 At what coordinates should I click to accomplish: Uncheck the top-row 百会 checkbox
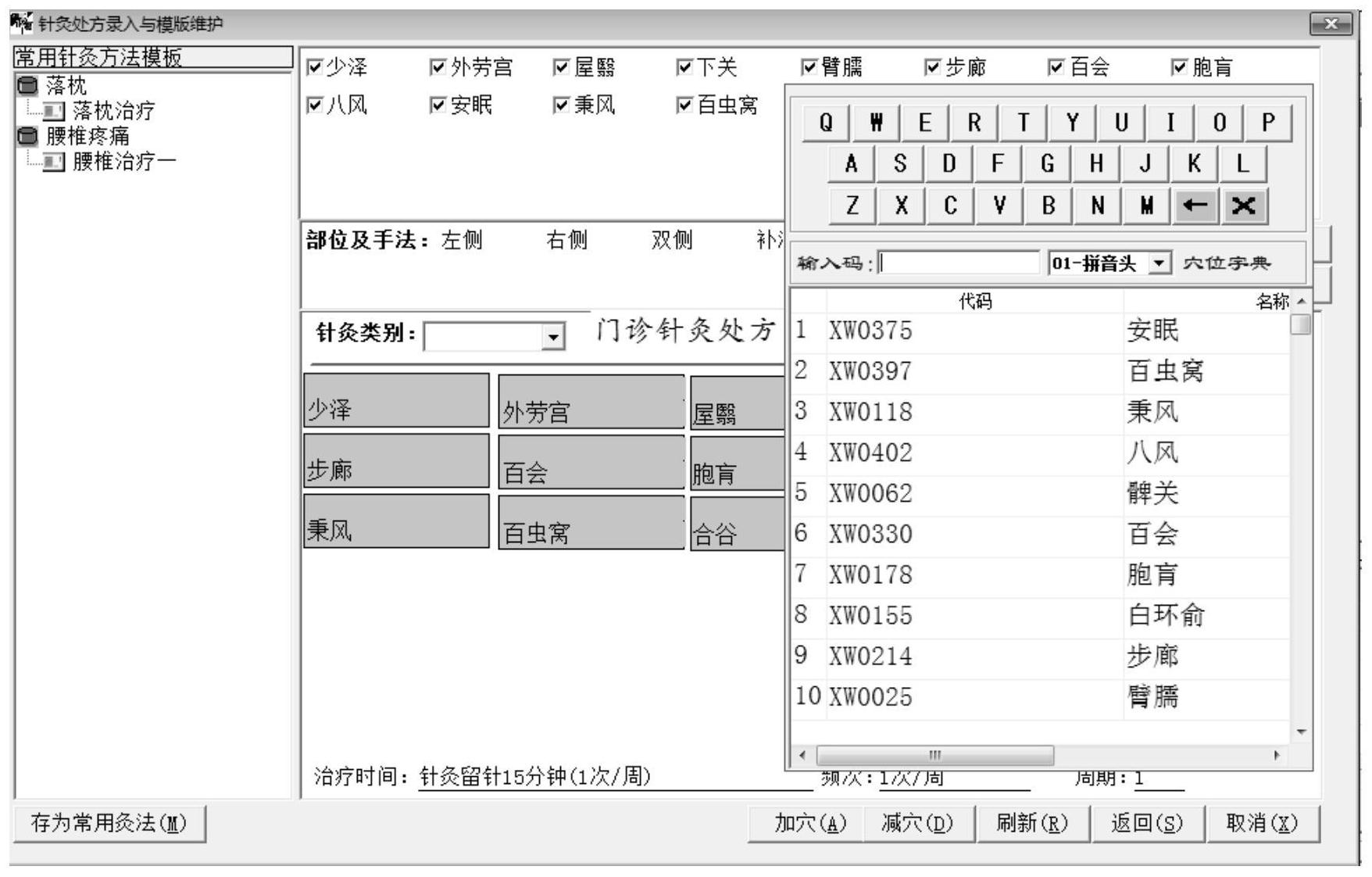(1056, 67)
